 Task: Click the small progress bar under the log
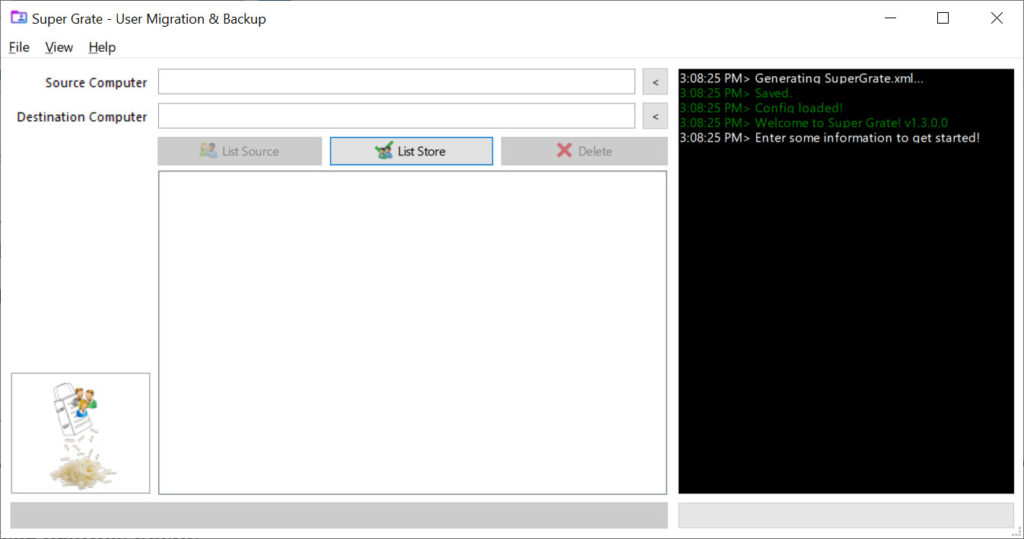pos(846,515)
